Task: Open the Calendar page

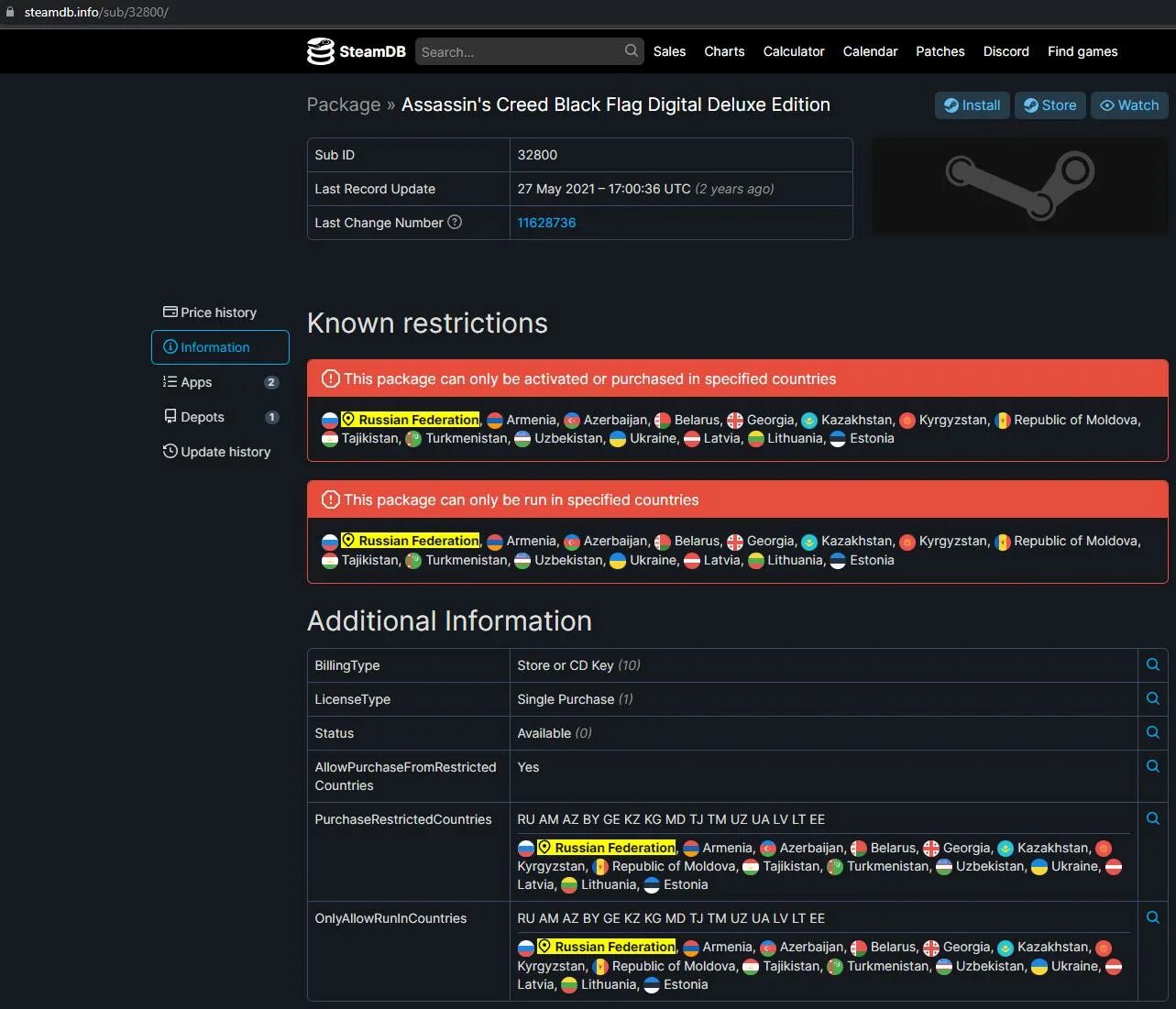Action: coord(870,51)
